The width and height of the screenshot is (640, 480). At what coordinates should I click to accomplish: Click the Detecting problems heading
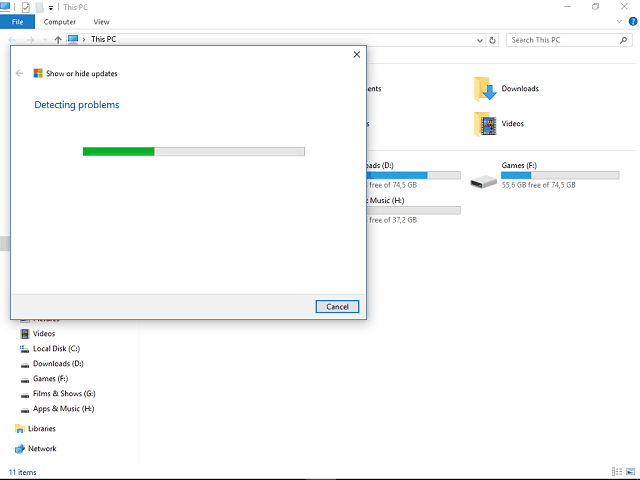tap(77, 104)
